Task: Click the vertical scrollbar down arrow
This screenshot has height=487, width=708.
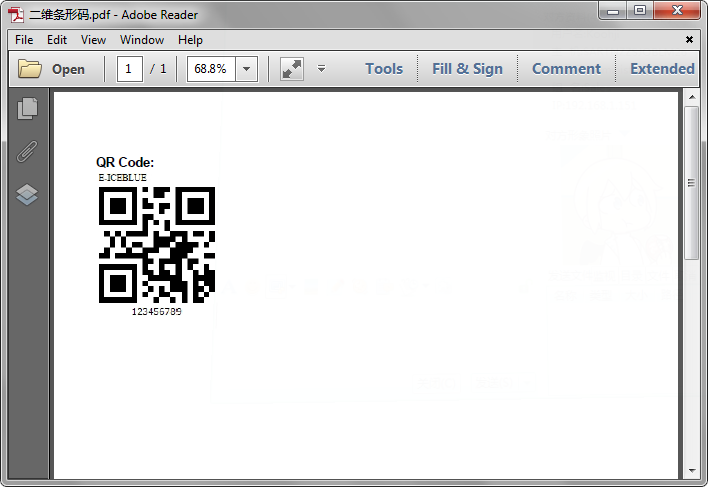Action: 692,470
